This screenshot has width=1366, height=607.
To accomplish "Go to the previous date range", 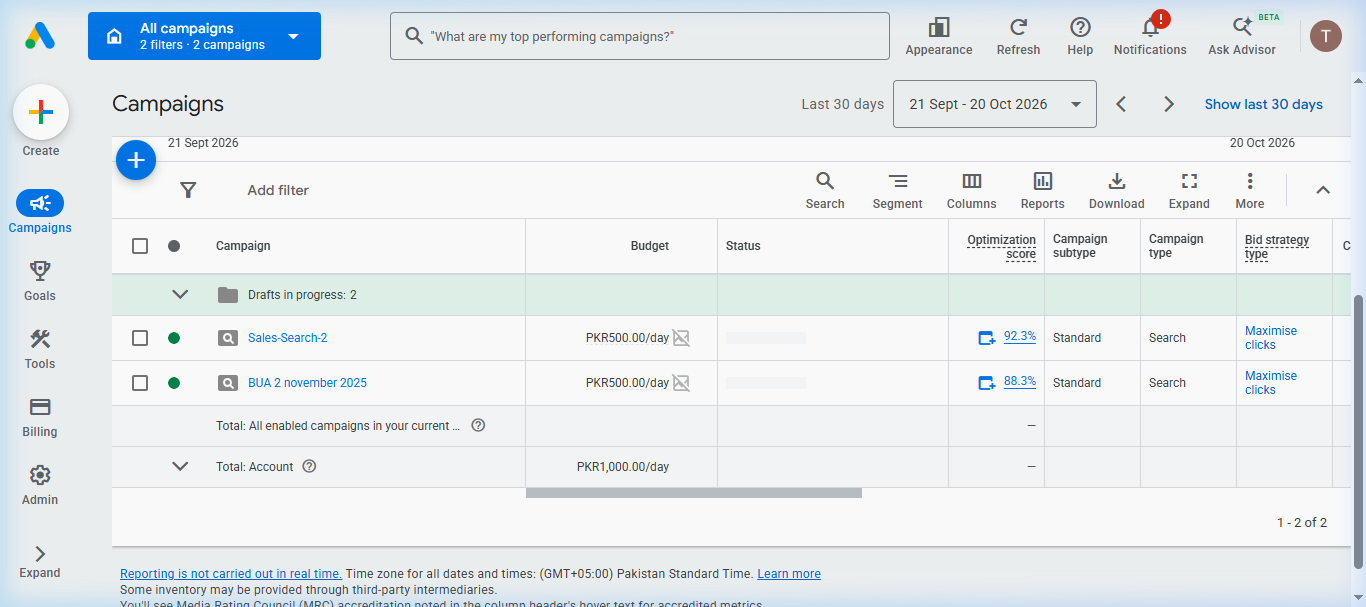I will pos(1121,104).
